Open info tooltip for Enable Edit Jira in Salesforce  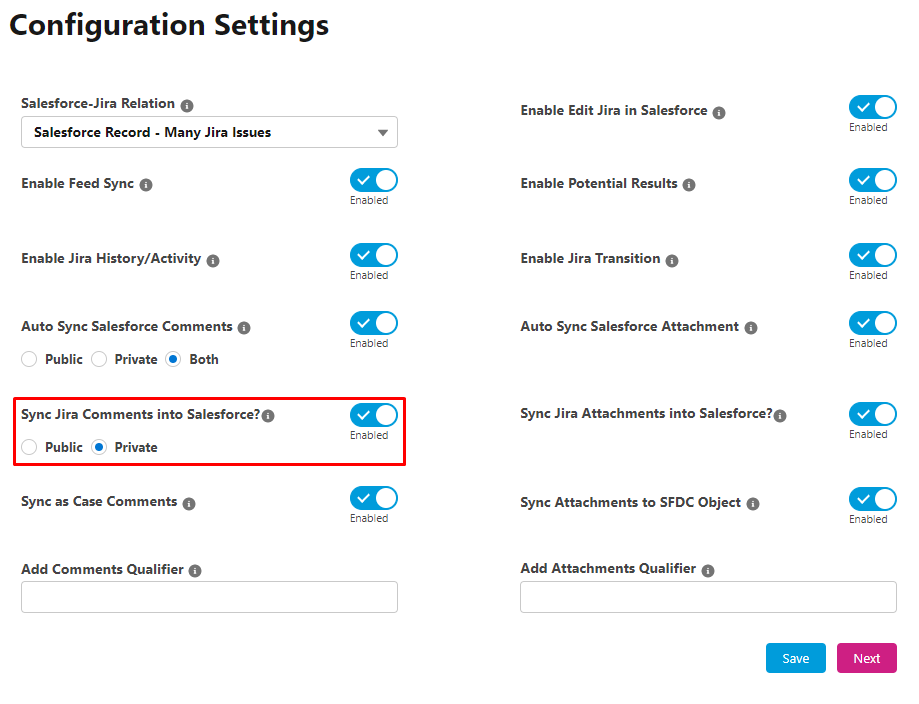(719, 113)
